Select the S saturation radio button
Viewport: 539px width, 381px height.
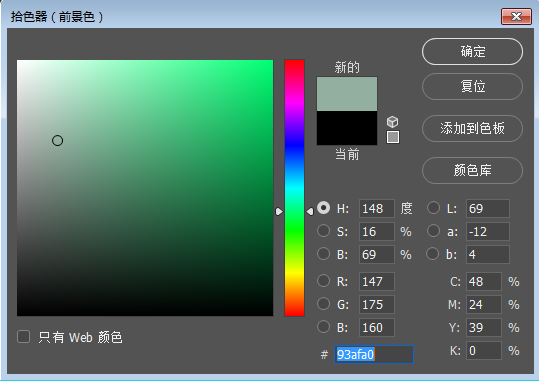[323, 231]
